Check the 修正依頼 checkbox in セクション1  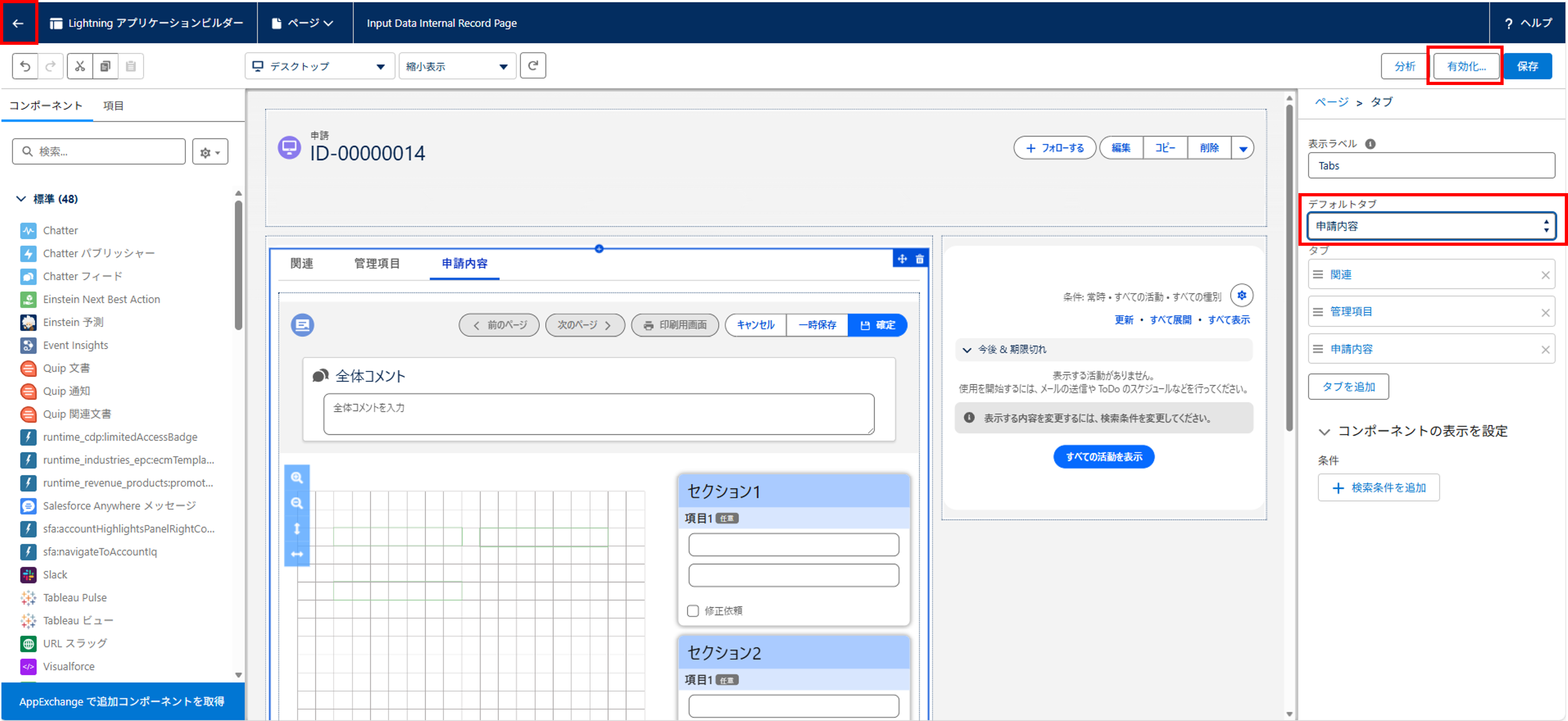click(693, 610)
